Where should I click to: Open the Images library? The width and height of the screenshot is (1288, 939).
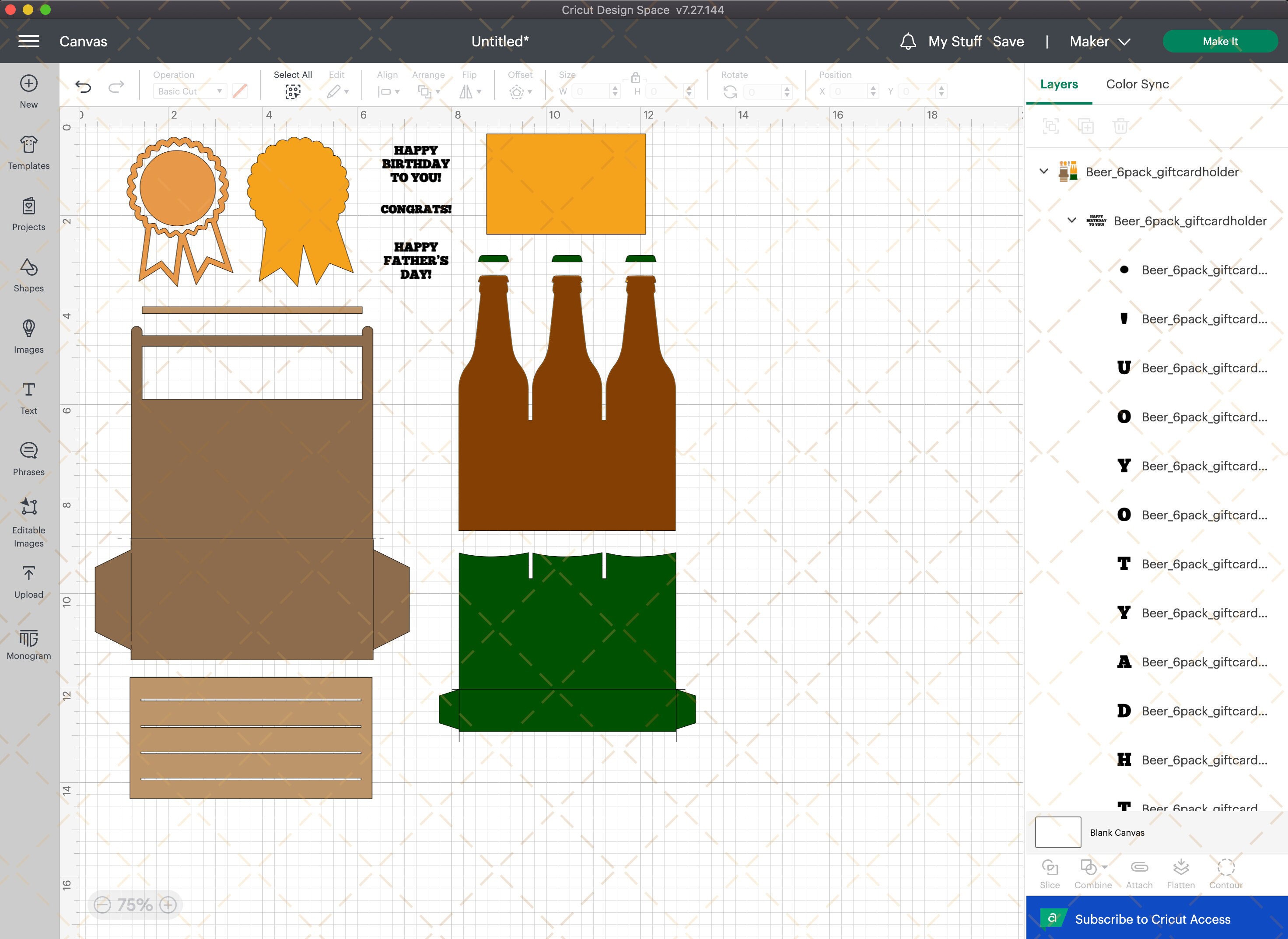[29, 336]
